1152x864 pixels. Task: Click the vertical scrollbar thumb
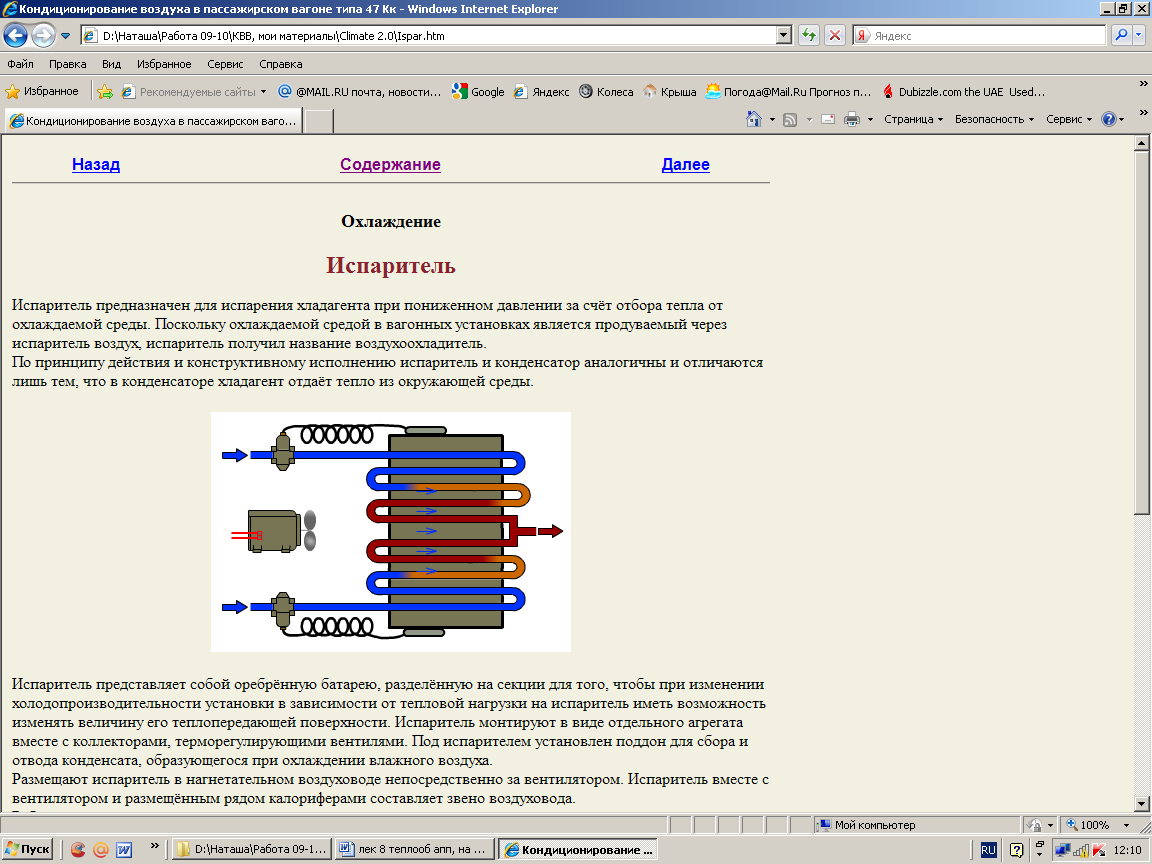1141,334
